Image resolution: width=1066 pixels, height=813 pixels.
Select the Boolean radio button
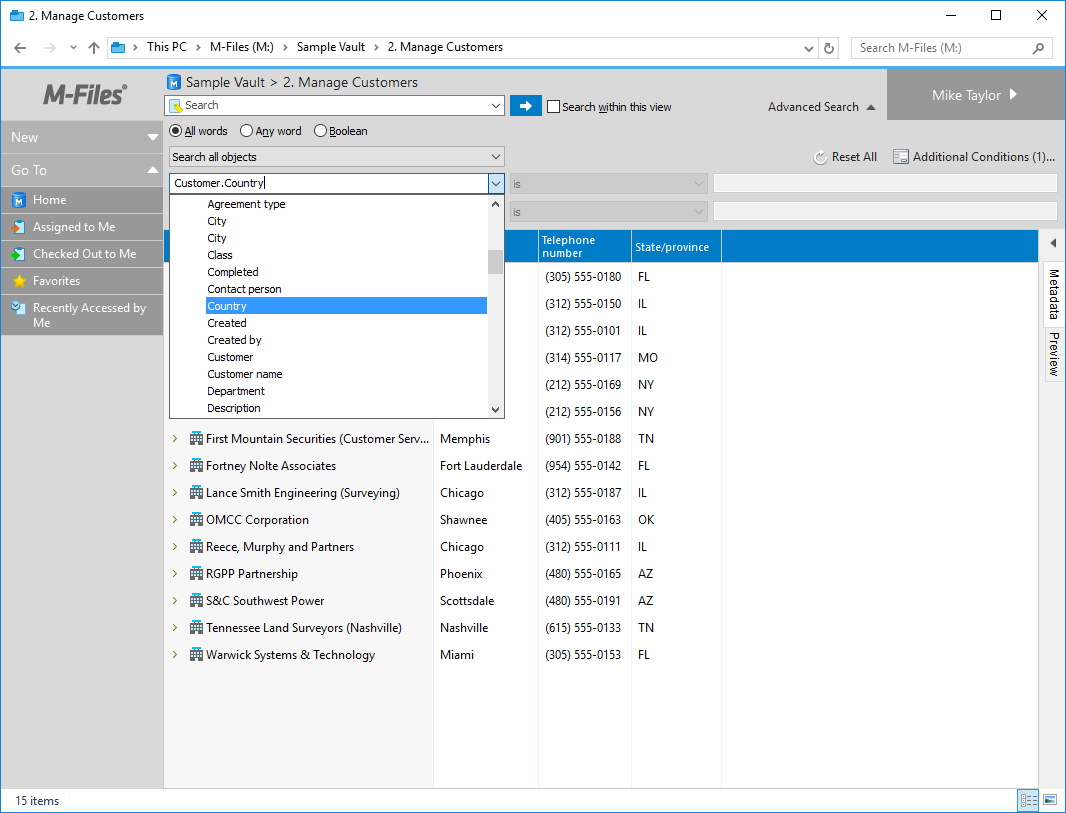(x=320, y=131)
